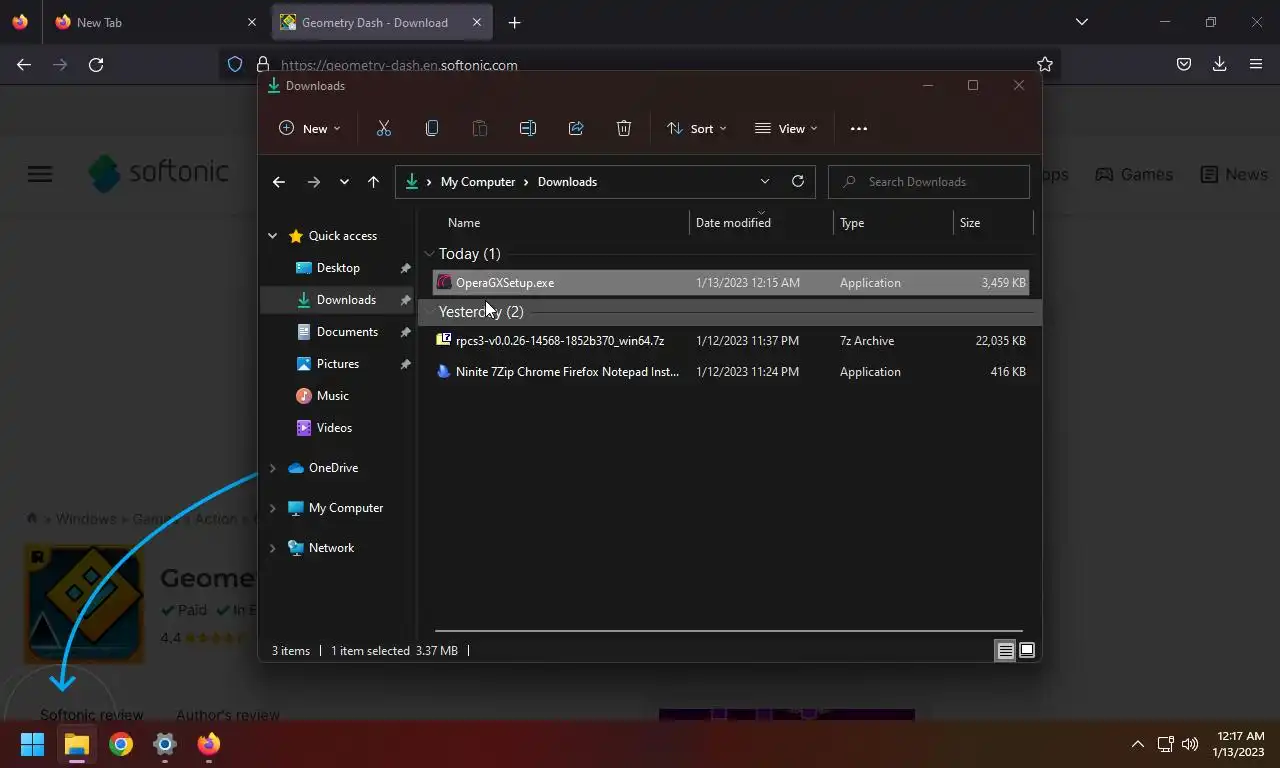The width and height of the screenshot is (1280, 768).
Task: Open the New item dropdown
Action: [309, 128]
